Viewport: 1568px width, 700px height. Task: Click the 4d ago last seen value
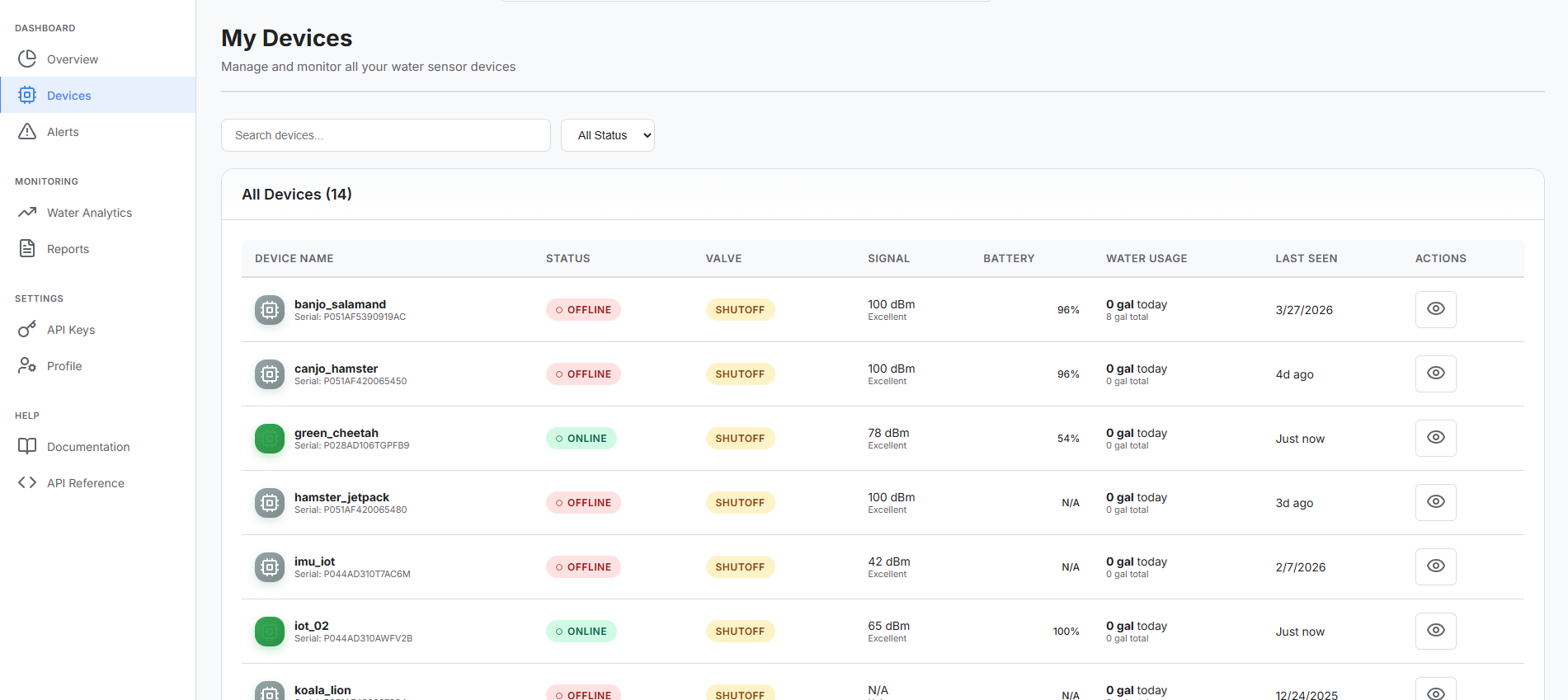pyautogui.click(x=1294, y=374)
